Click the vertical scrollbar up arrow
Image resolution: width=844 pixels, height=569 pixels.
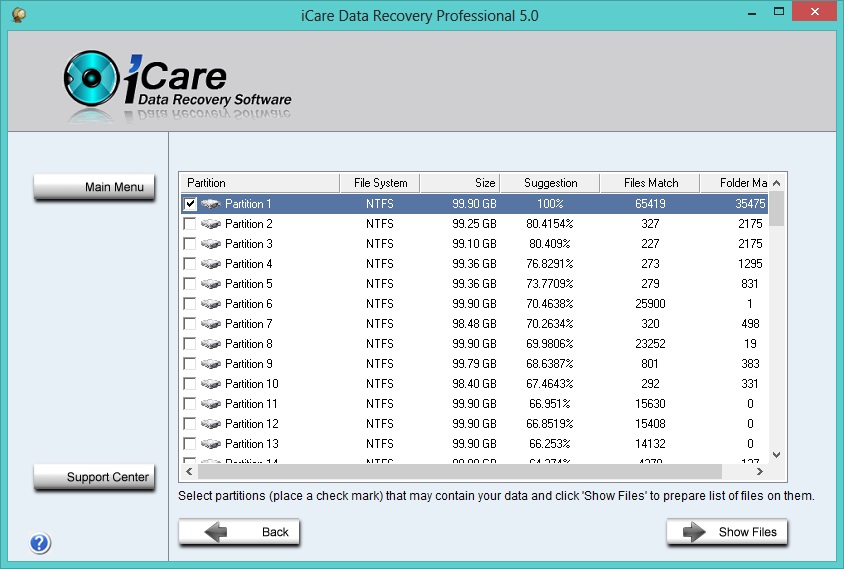pyautogui.click(x=777, y=183)
